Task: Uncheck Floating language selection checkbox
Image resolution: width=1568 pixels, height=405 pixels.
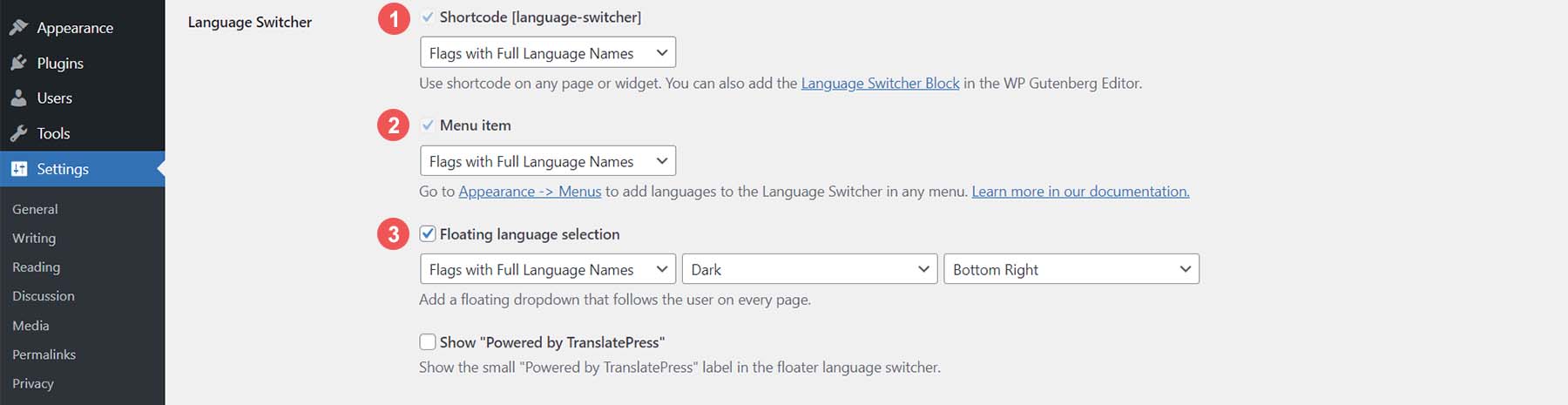Action: tap(428, 233)
